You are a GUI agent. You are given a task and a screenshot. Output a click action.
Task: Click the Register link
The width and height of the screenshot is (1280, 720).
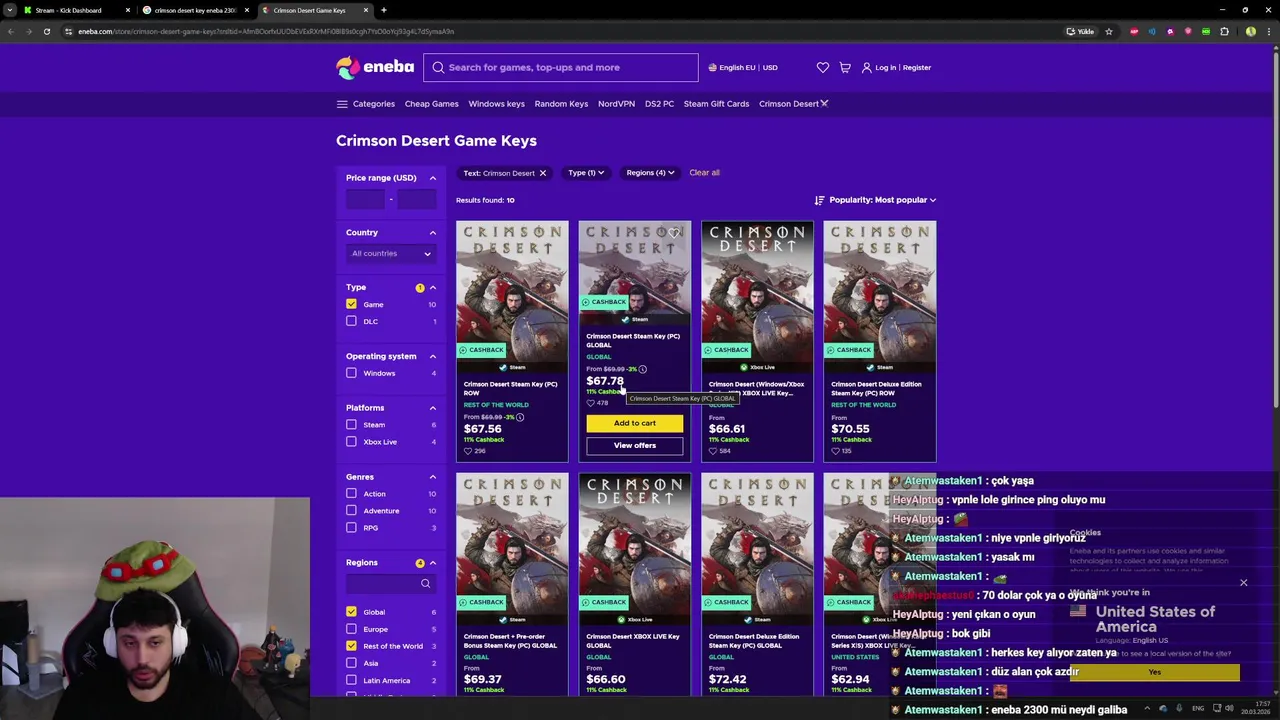point(917,67)
